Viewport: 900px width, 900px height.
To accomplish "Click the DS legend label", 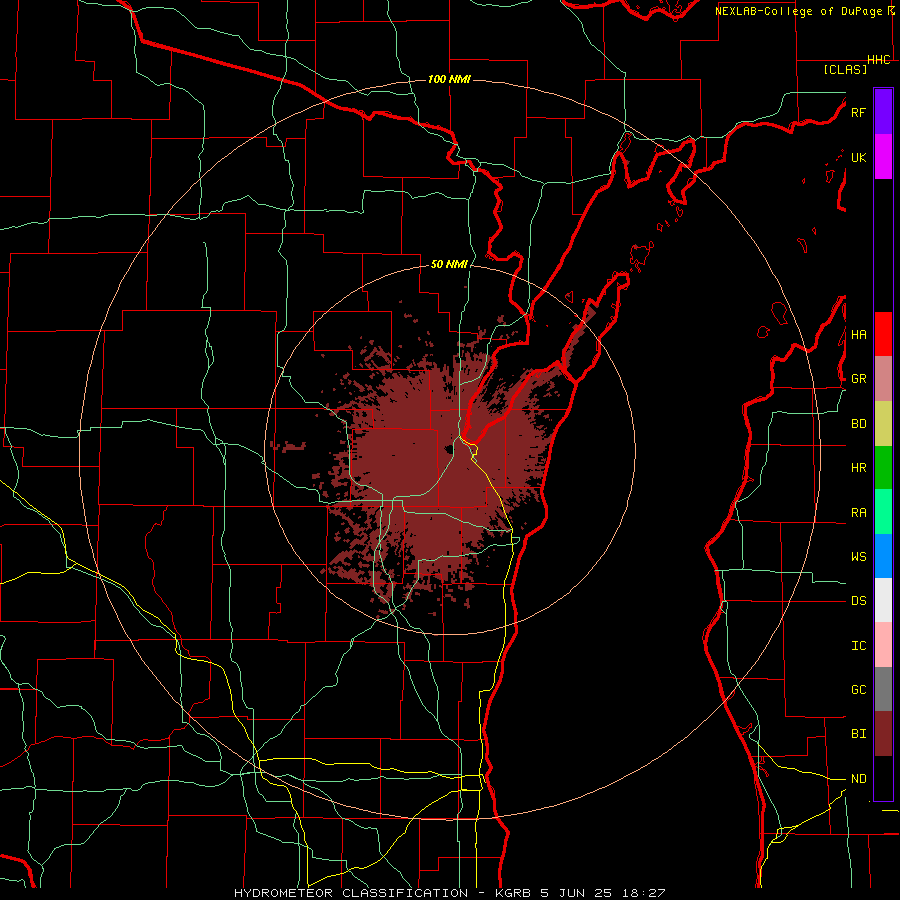I will click(858, 600).
